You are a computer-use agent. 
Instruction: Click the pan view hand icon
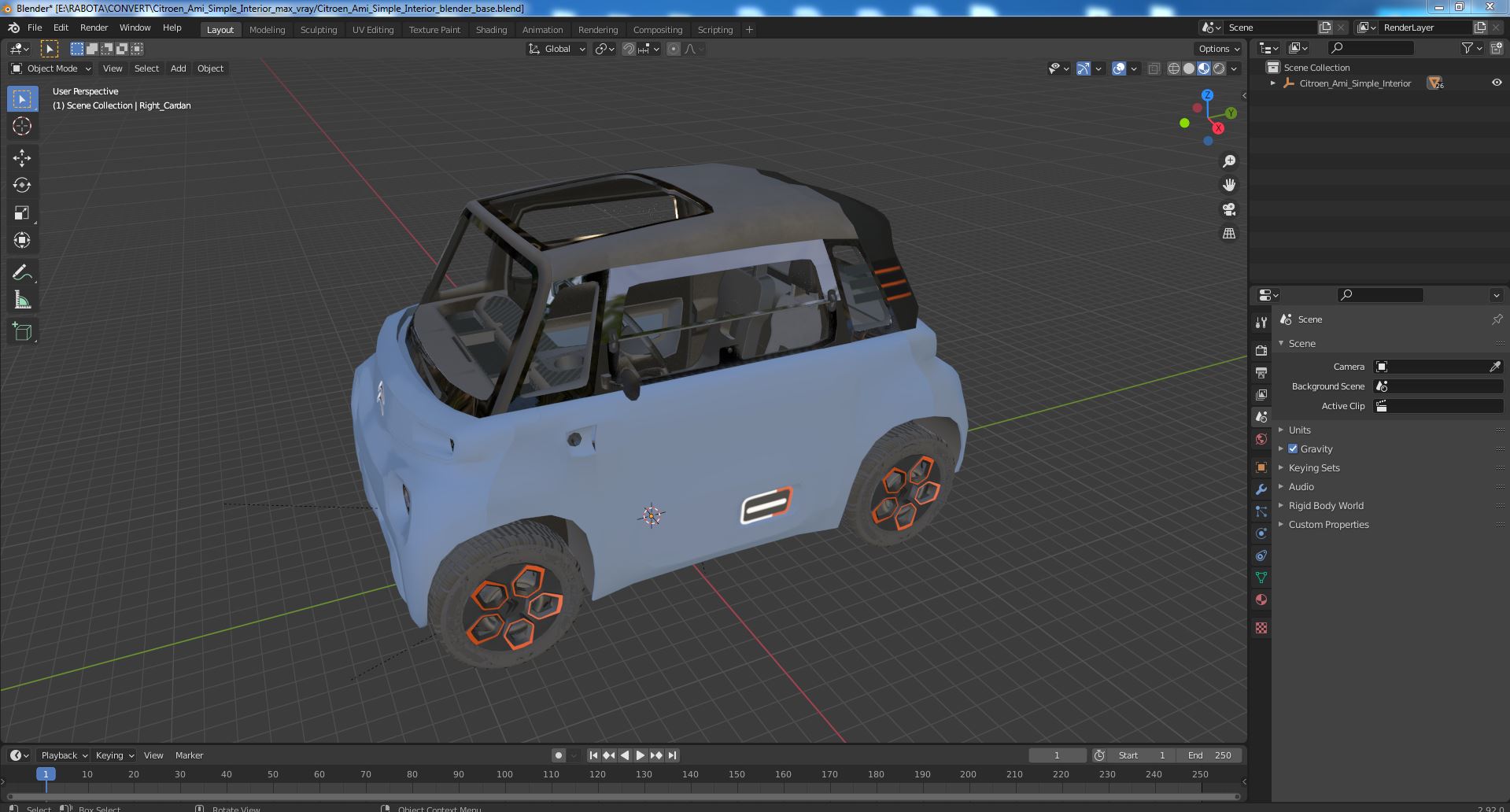(1228, 185)
